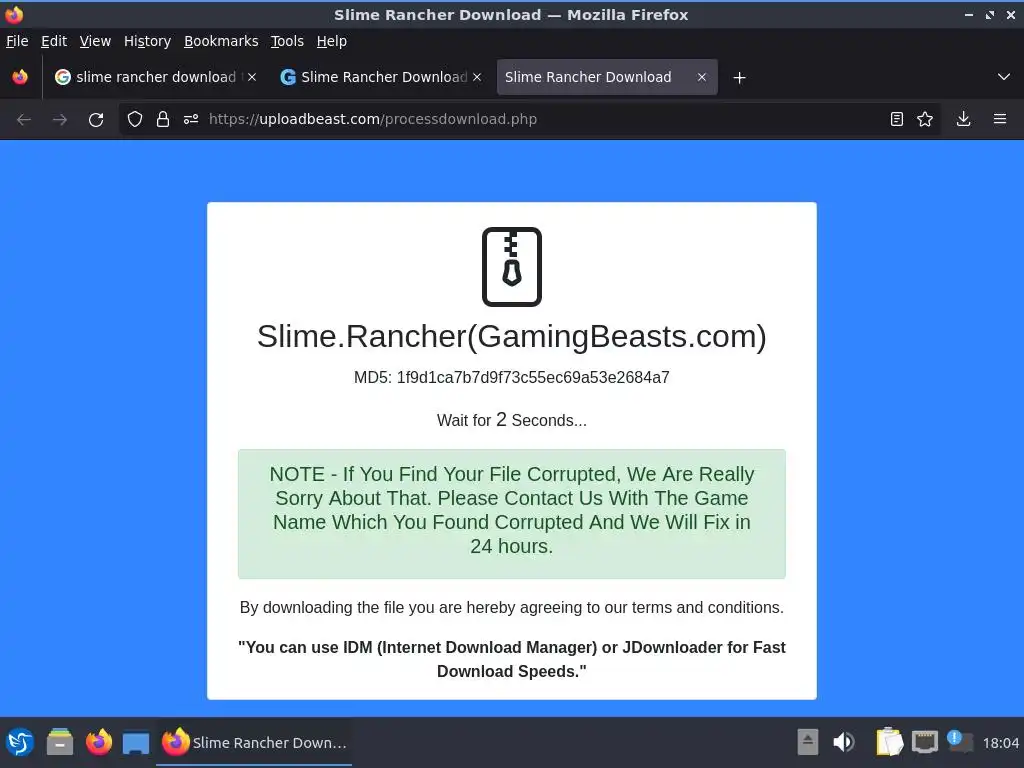Open the Firefox hamburger menu
Viewport: 1024px width, 768px height.
[x=1000, y=119]
